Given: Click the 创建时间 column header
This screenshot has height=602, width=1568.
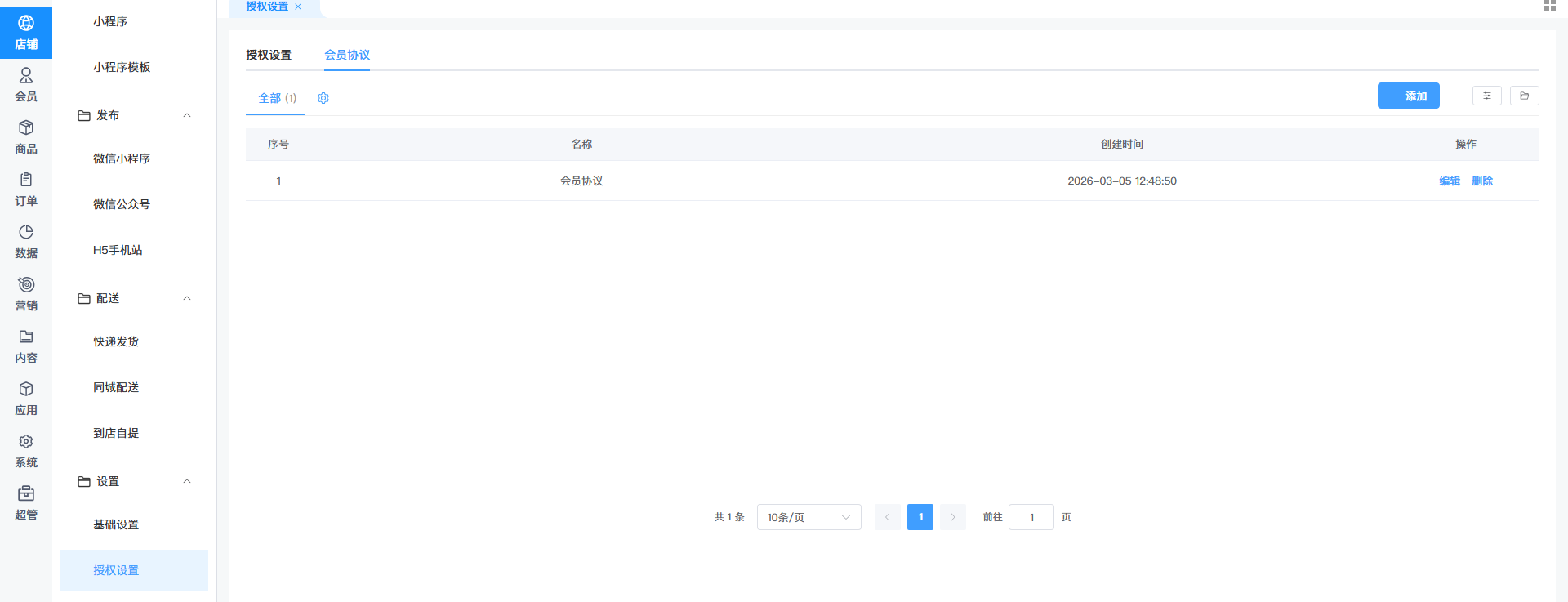Looking at the screenshot, I should [1122, 144].
